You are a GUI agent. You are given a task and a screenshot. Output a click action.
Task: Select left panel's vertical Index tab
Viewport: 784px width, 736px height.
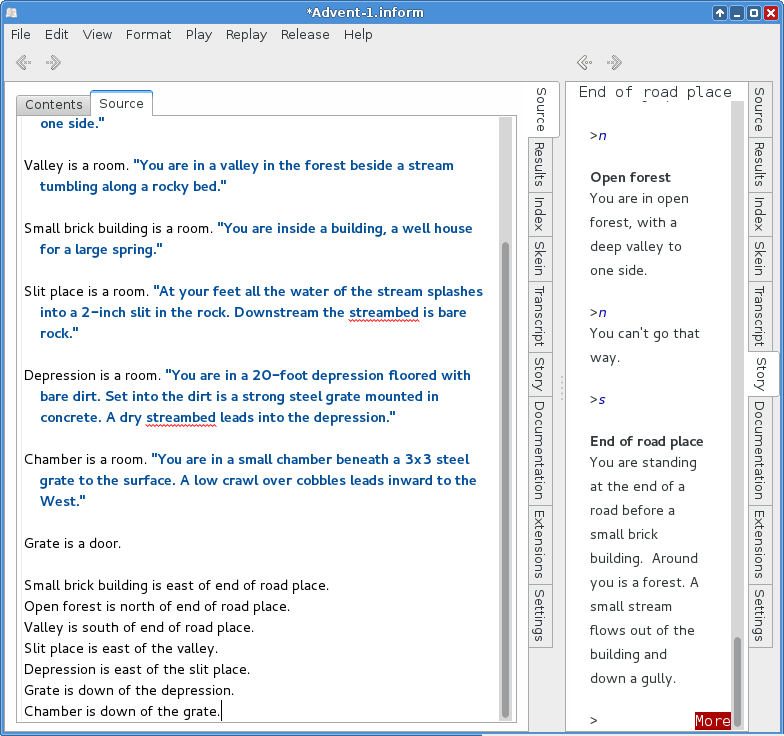pos(540,214)
